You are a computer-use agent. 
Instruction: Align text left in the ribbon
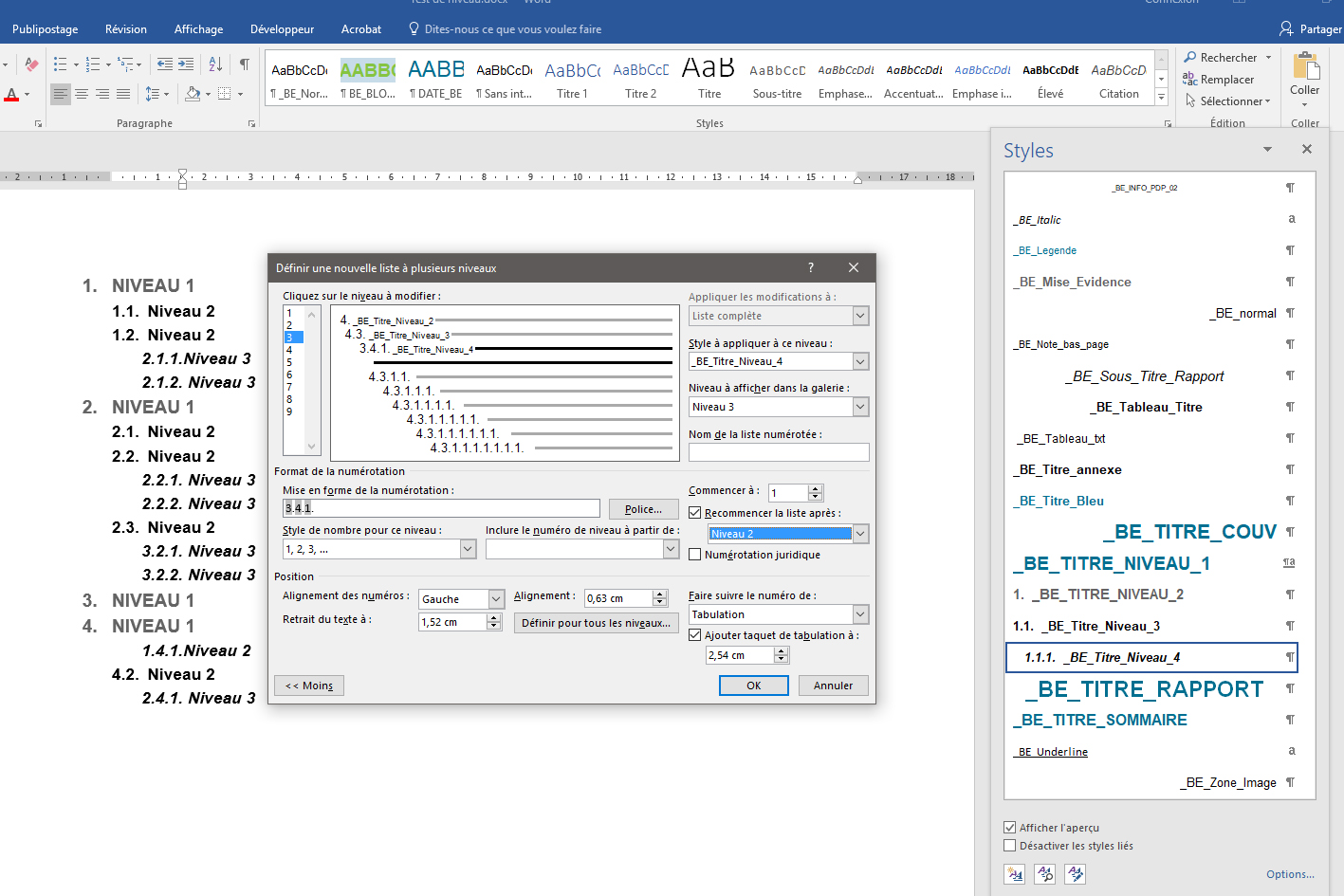(61, 94)
